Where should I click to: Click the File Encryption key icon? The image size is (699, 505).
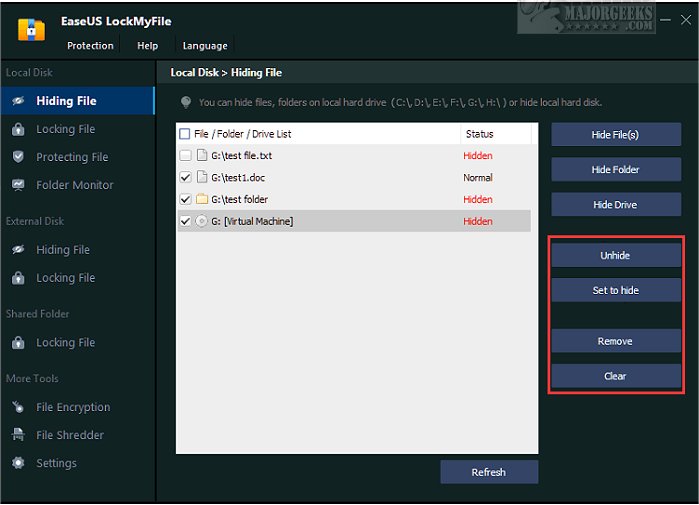pyautogui.click(x=18, y=407)
